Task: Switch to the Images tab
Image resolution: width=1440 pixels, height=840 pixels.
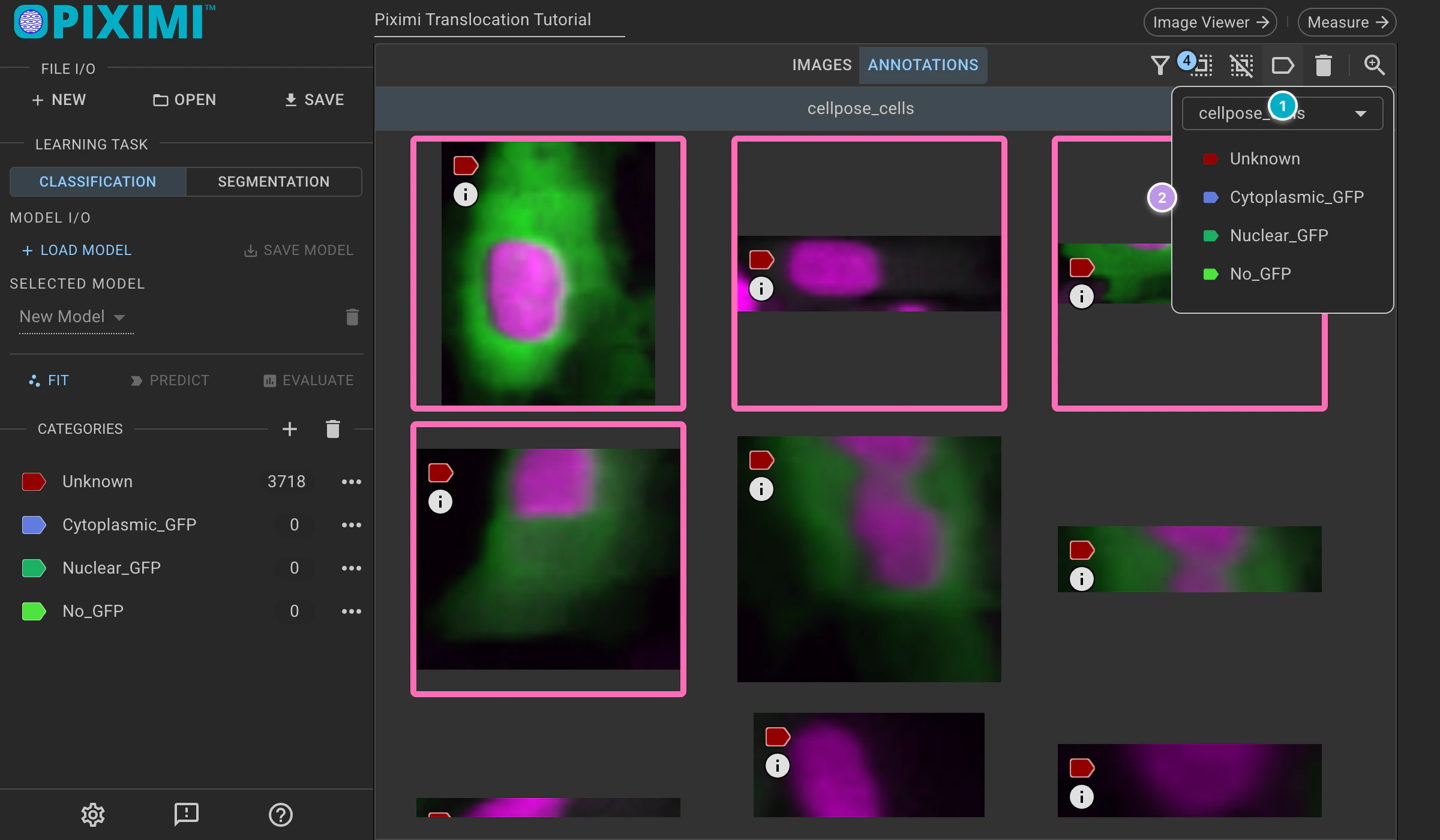Action: pyautogui.click(x=822, y=65)
